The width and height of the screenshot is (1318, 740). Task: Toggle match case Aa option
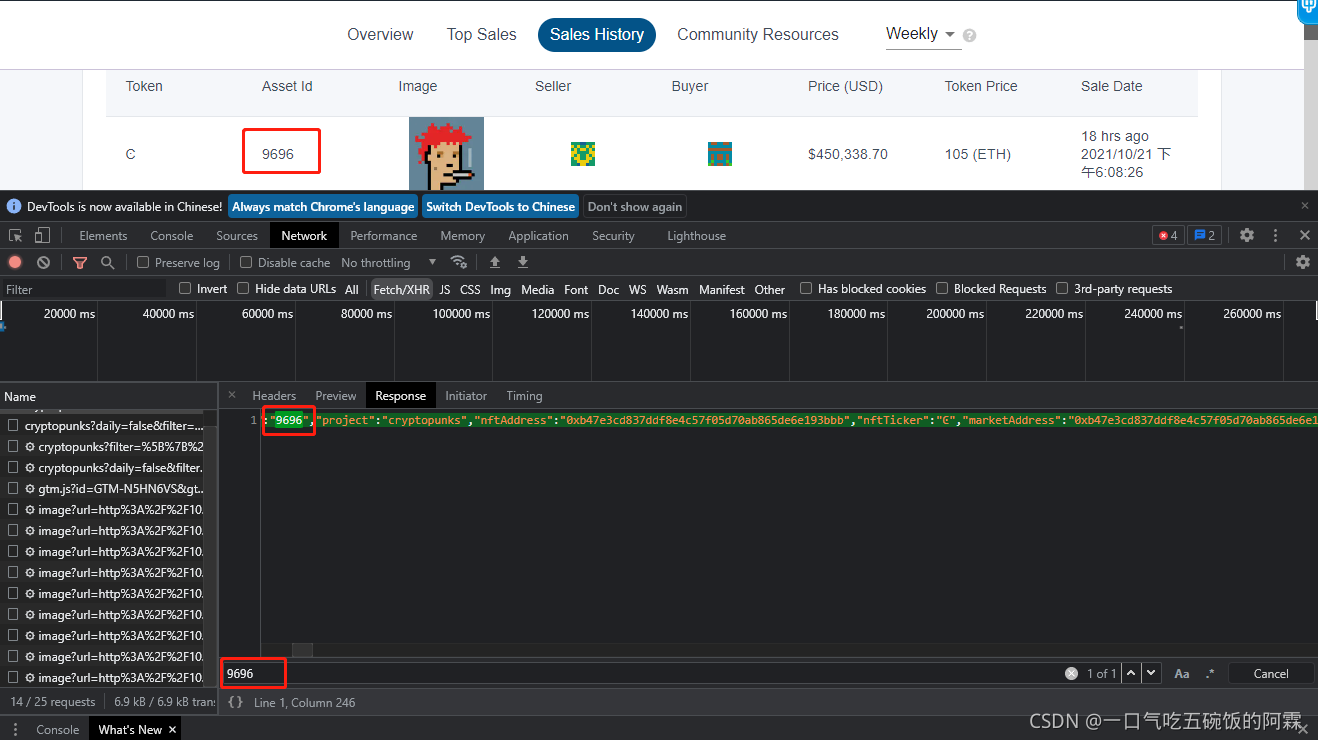point(1182,674)
